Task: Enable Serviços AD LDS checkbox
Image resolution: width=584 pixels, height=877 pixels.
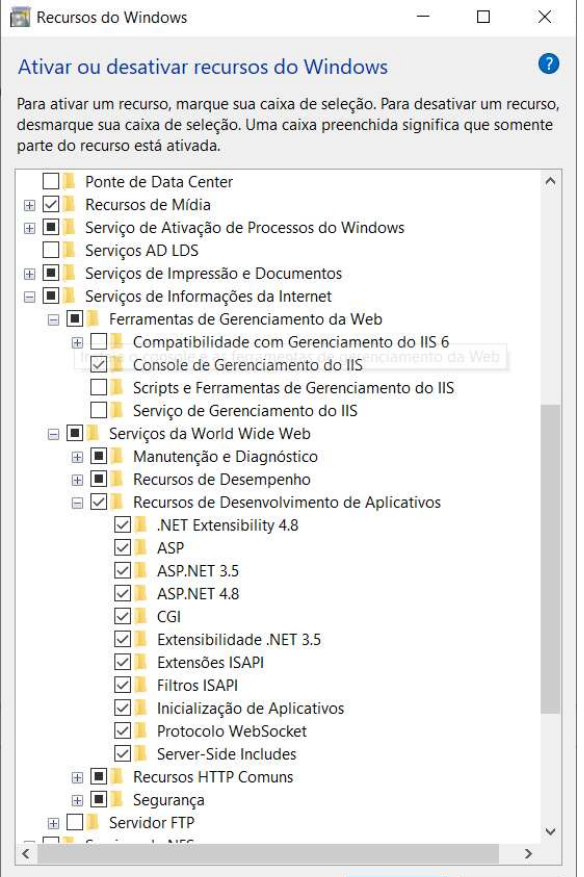Action: tap(51, 250)
